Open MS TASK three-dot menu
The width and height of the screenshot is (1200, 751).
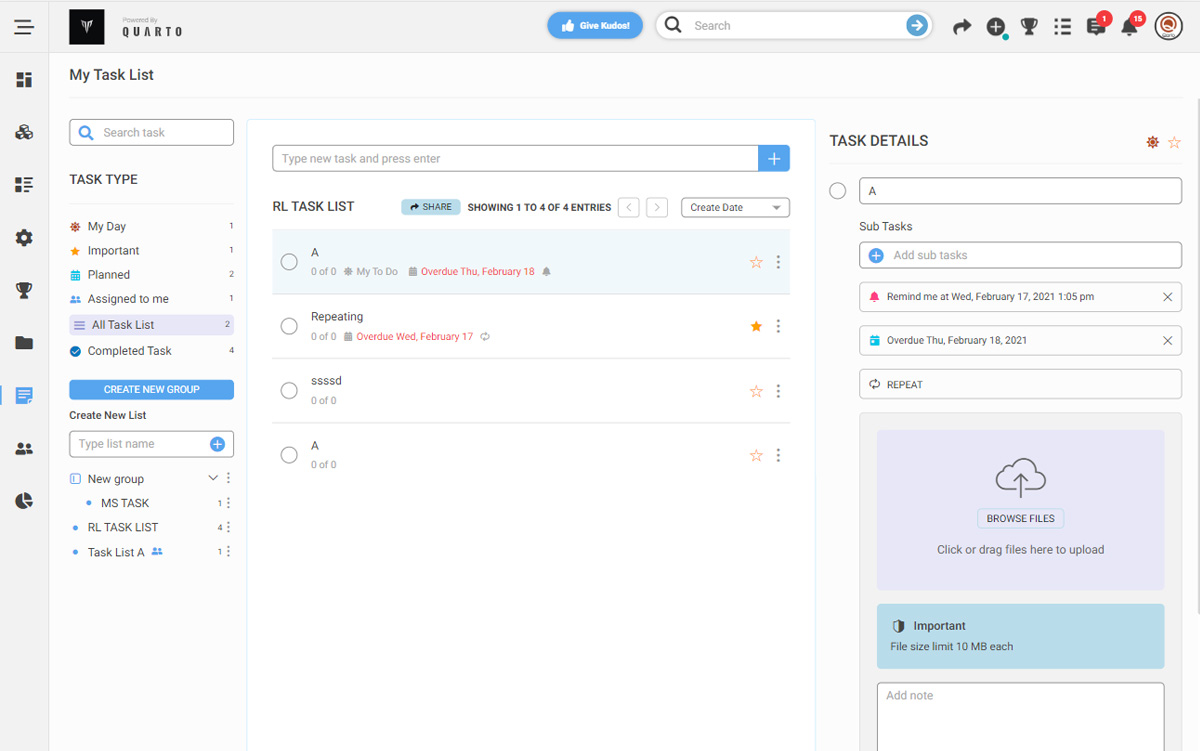coord(228,503)
